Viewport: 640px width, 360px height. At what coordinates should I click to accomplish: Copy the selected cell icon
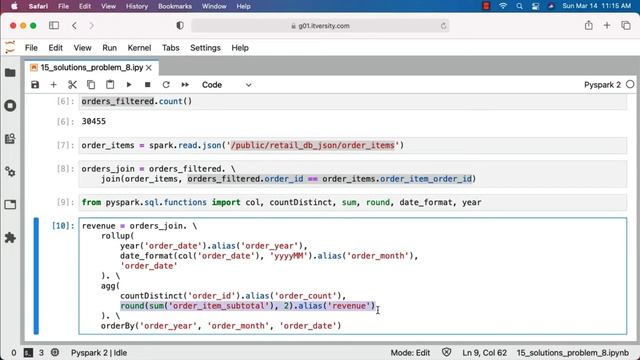point(91,84)
